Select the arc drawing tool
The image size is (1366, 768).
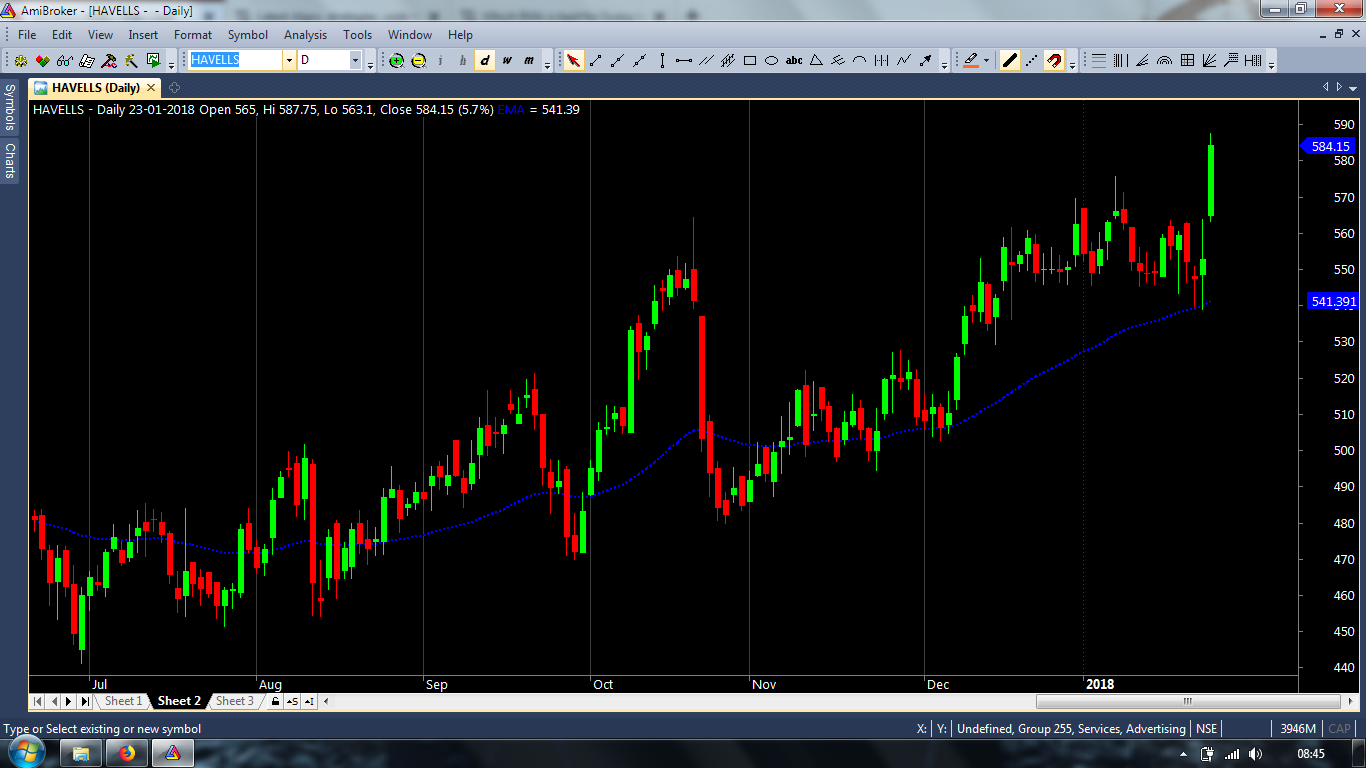point(860,60)
